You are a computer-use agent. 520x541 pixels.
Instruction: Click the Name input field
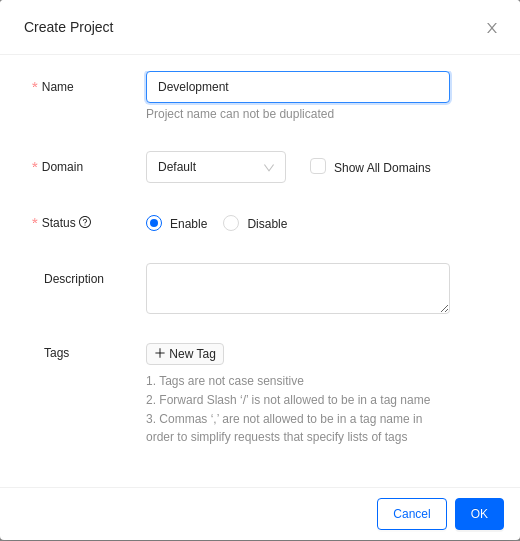[x=298, y=87]
